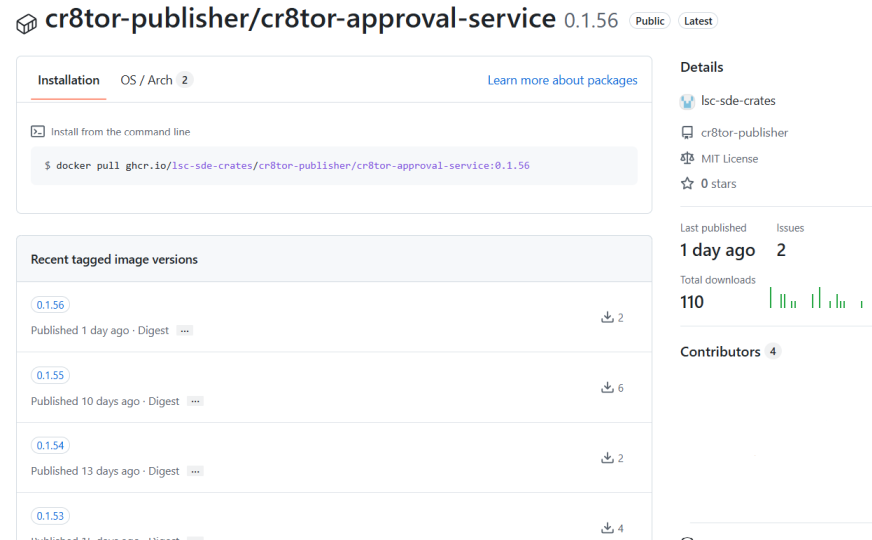
Task: Click the Recent tagged image versions heading
Action: pos(114,260)
